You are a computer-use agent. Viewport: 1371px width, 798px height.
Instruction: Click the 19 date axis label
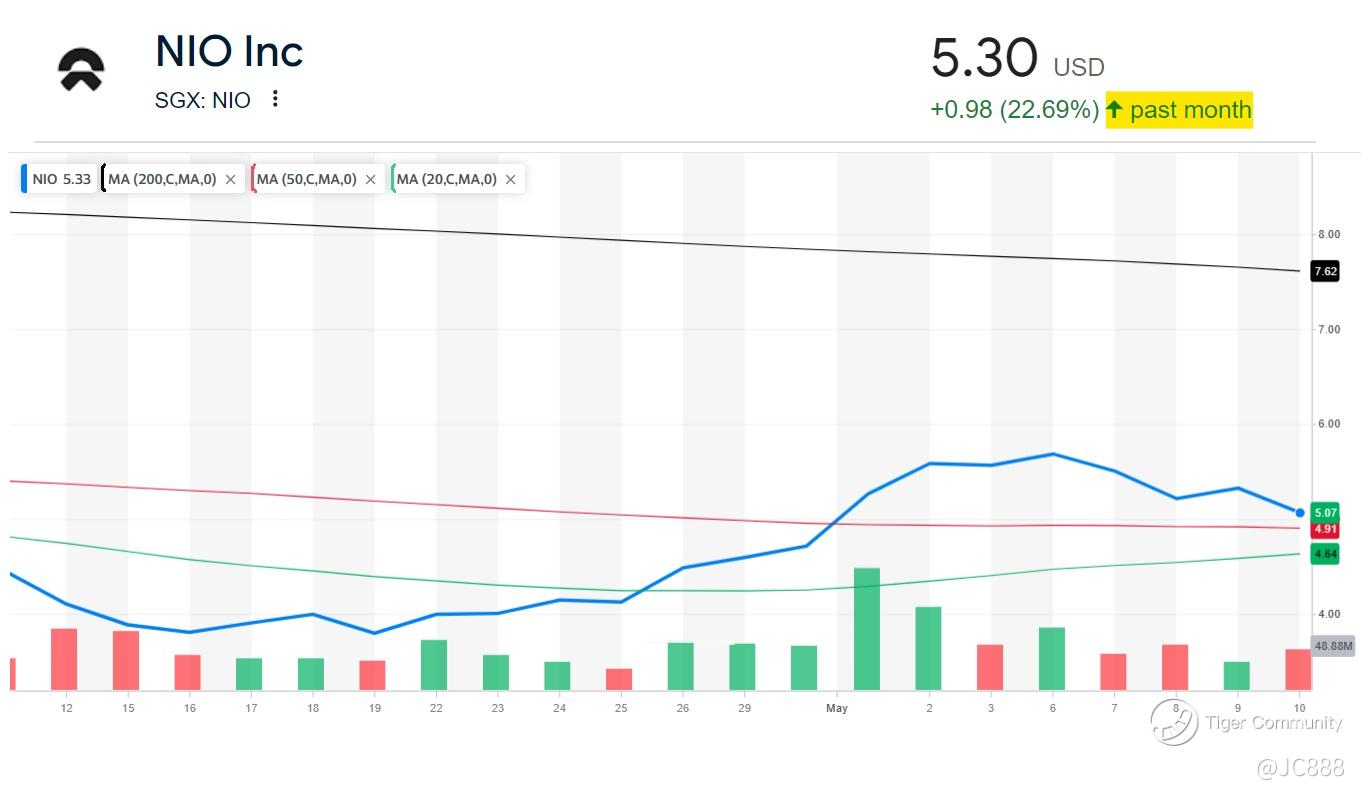tap(375, 708)
